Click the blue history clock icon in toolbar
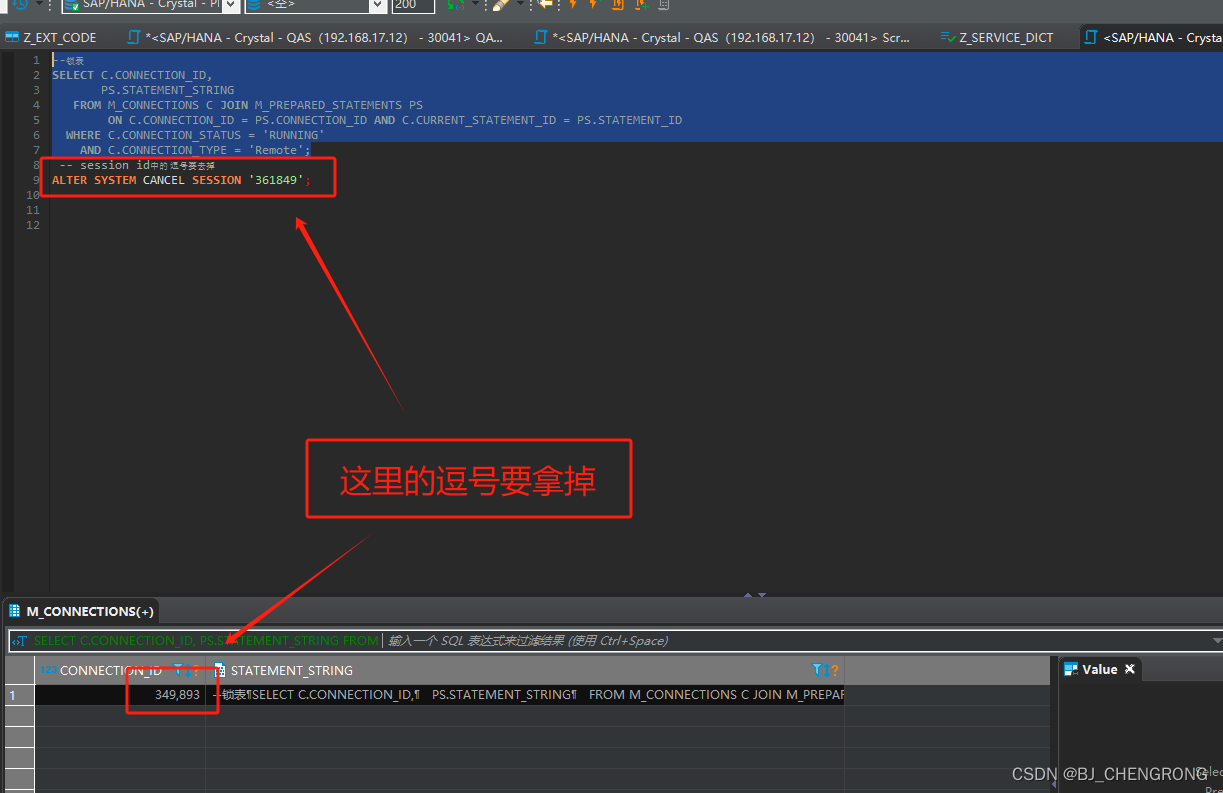Viewport: 1223px width, 793px height. tap(20, 5)
